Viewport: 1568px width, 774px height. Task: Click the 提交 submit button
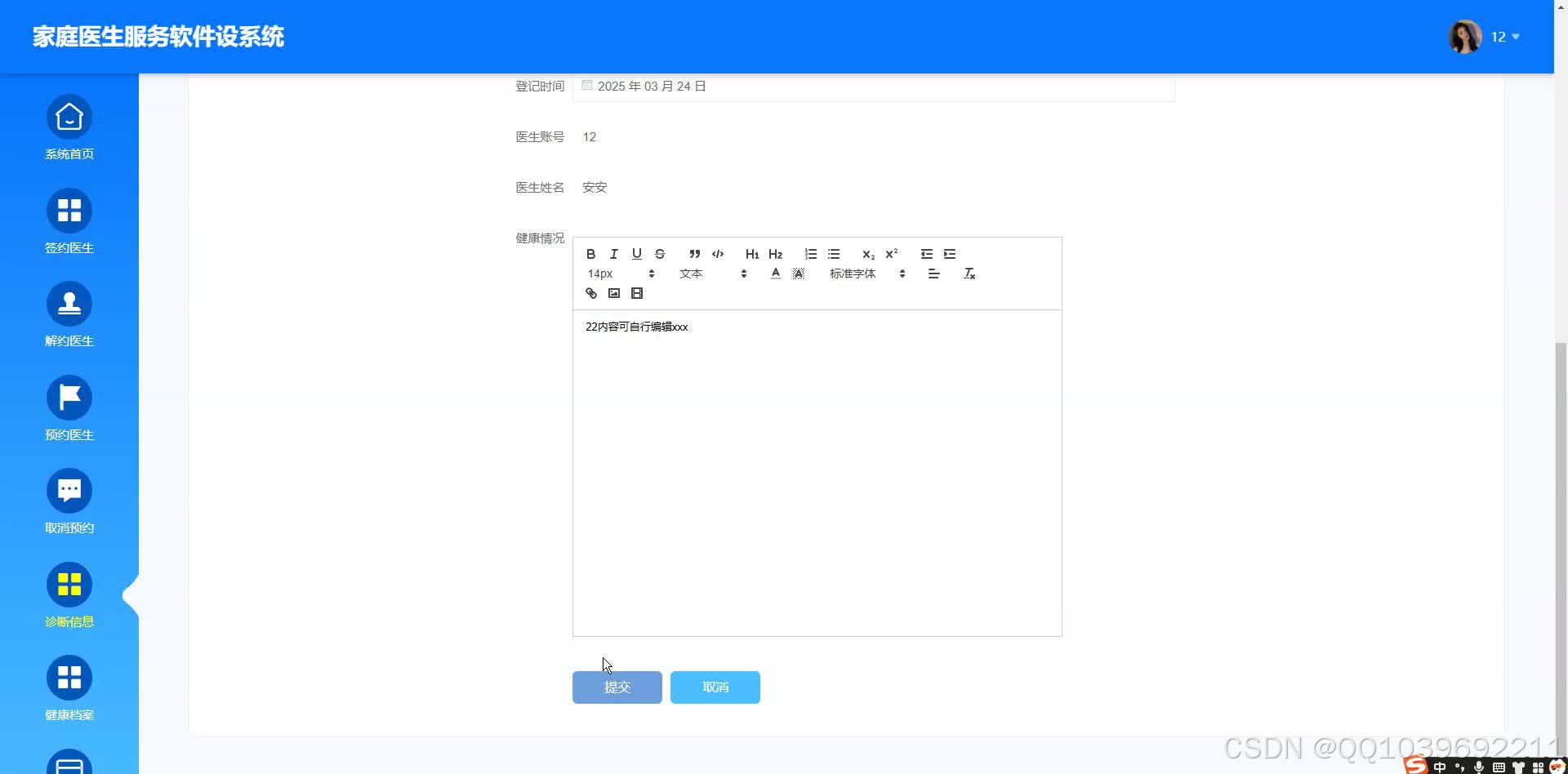pos(617,687)
